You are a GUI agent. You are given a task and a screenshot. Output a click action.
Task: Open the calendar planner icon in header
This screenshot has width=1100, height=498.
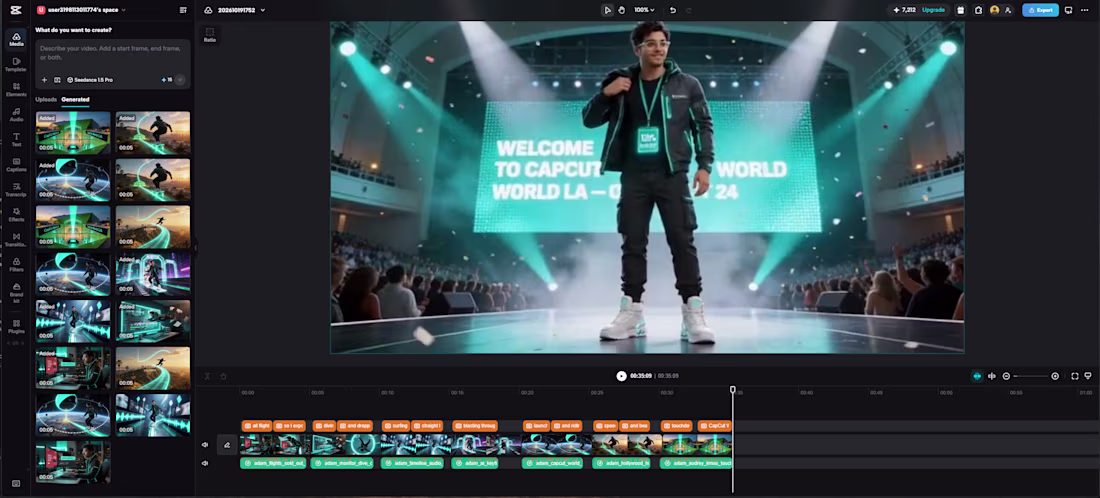pos(960,10)
